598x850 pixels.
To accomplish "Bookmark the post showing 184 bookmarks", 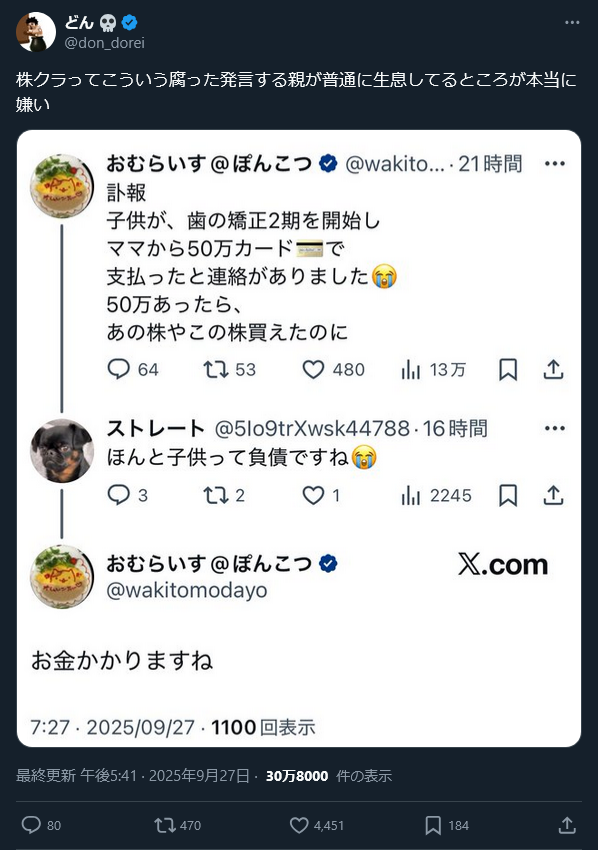I will (447, 825).
